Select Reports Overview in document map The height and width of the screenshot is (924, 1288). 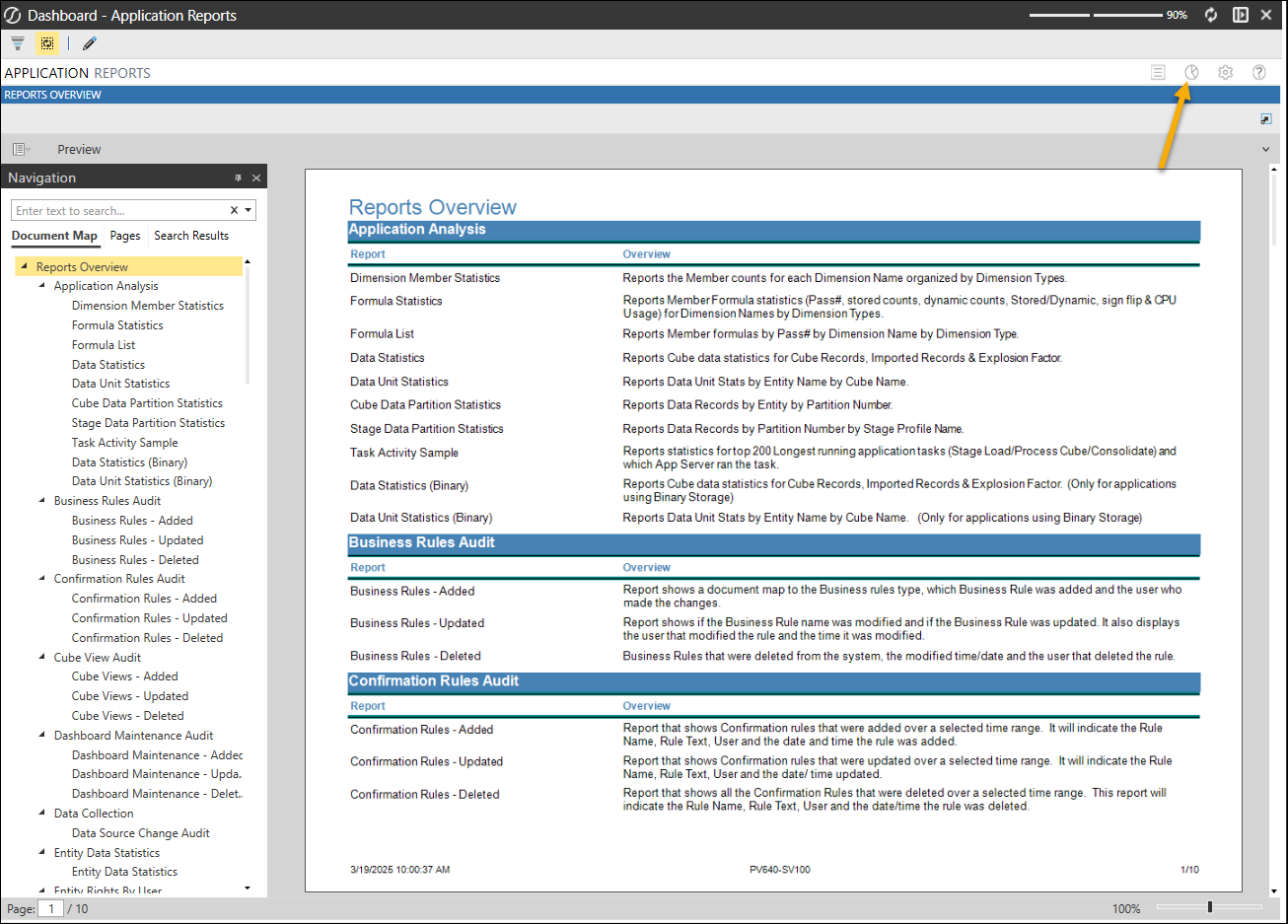(x=82, y=267)
